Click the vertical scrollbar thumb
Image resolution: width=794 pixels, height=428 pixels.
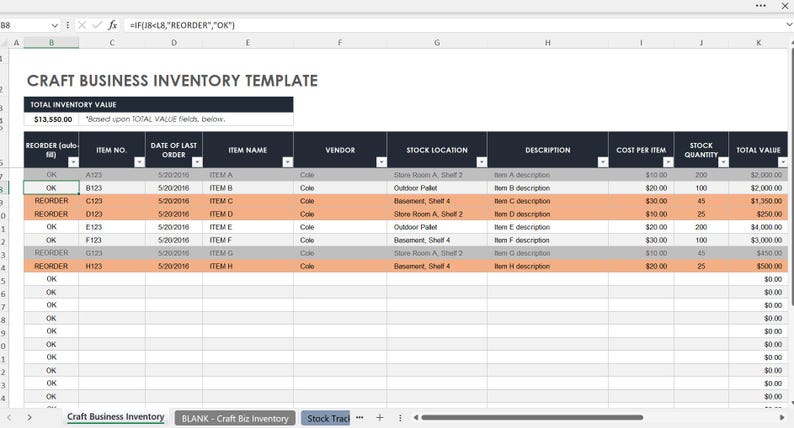click(791, 177)
